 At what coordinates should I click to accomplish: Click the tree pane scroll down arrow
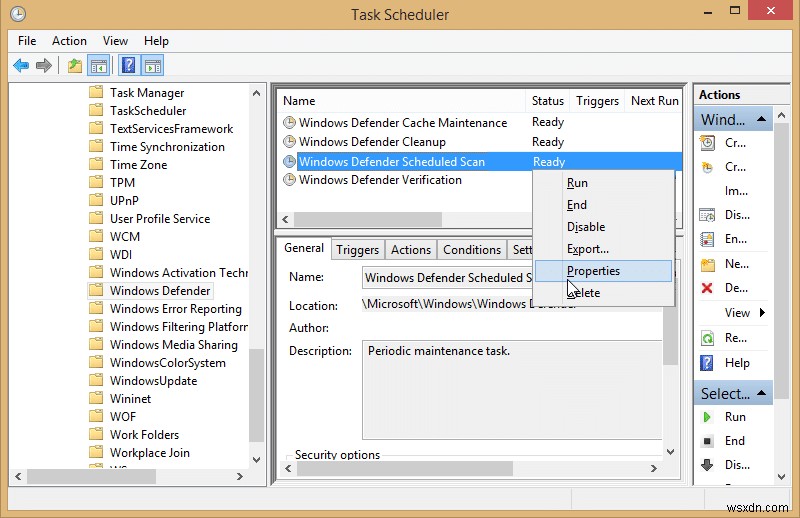(x=257, y=459)
